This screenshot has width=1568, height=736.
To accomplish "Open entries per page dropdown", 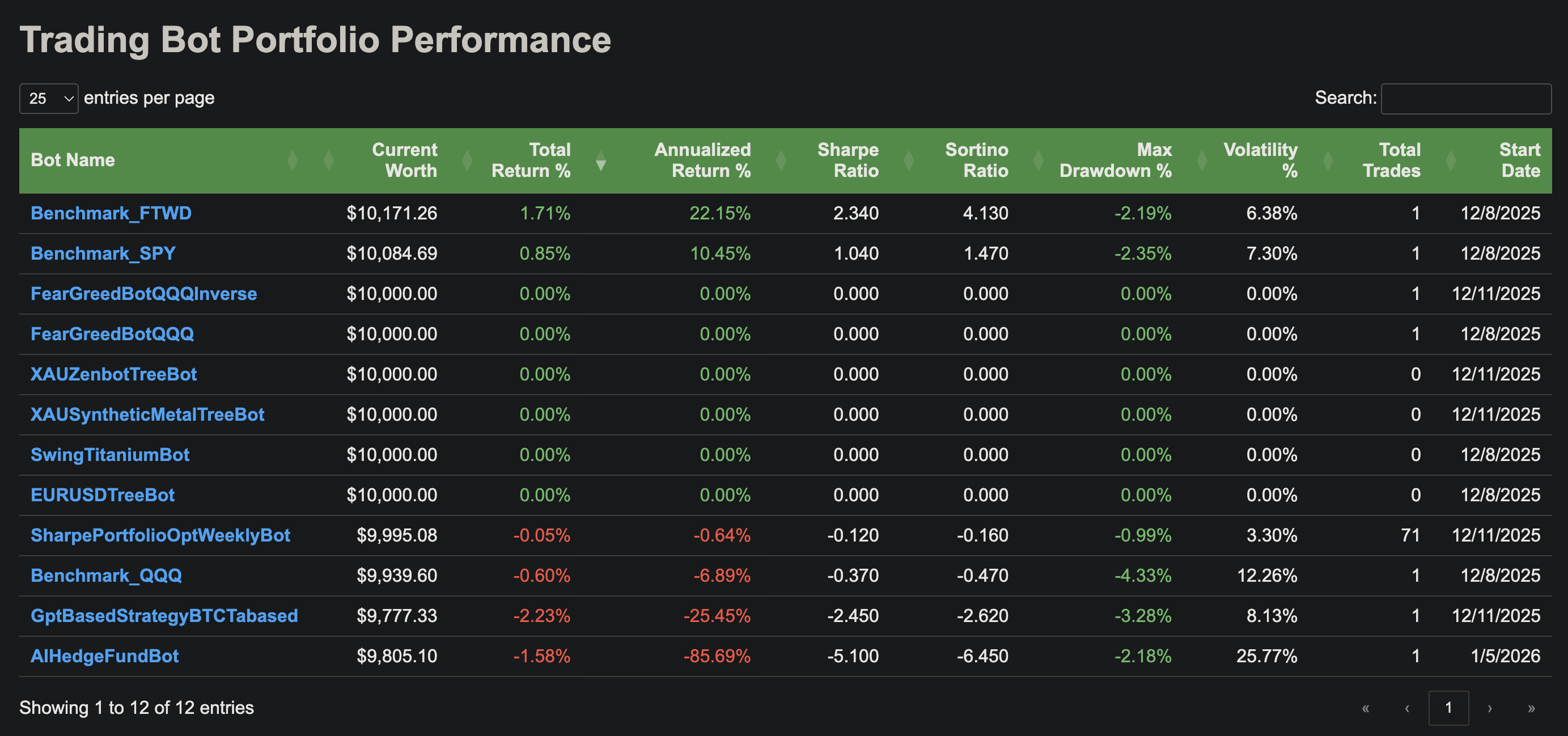I will click(x=49, y=98).
